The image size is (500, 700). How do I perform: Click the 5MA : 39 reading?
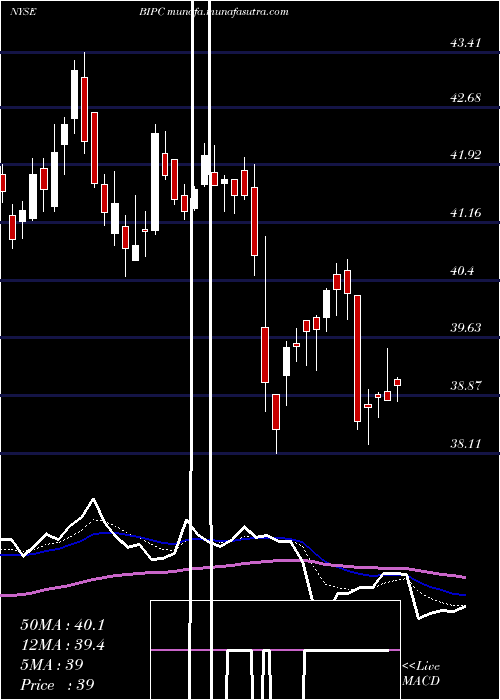(52, 665)
